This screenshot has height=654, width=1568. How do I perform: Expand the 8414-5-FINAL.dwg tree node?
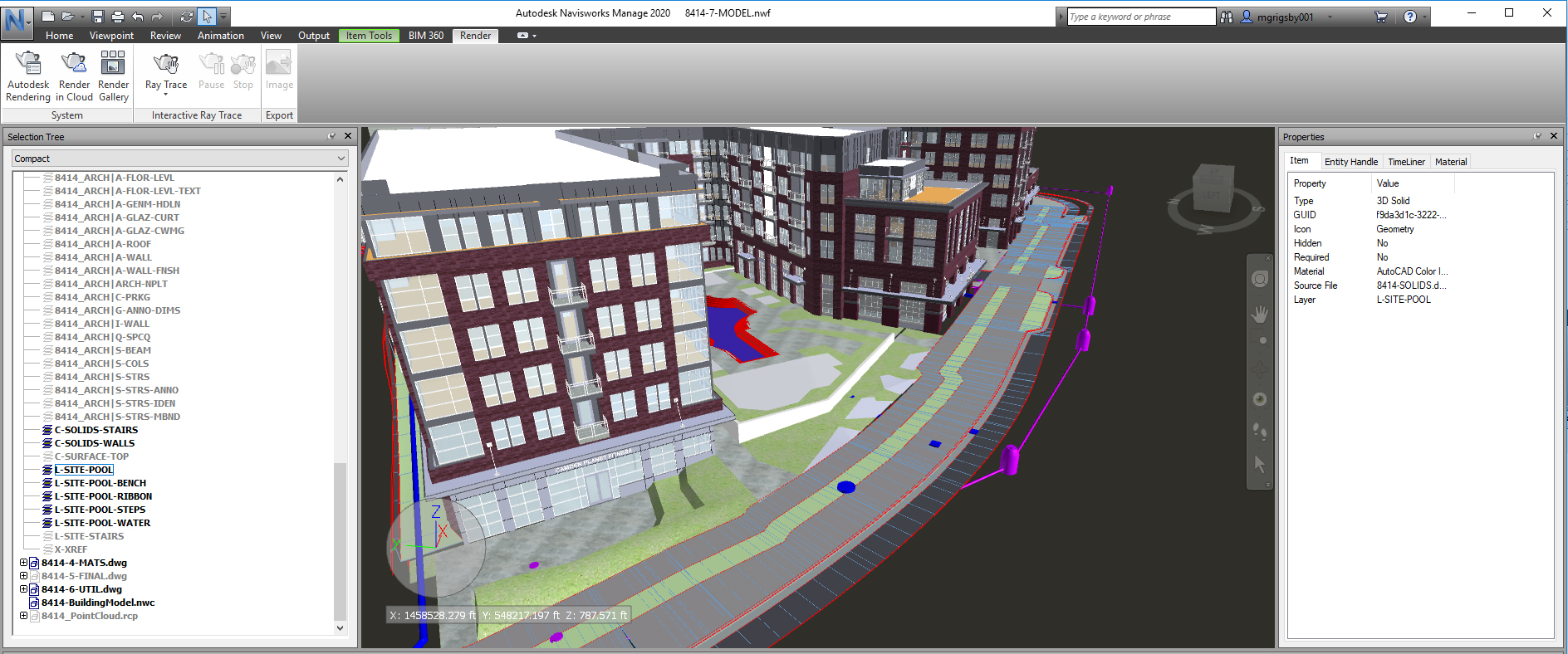coord(23,576)
